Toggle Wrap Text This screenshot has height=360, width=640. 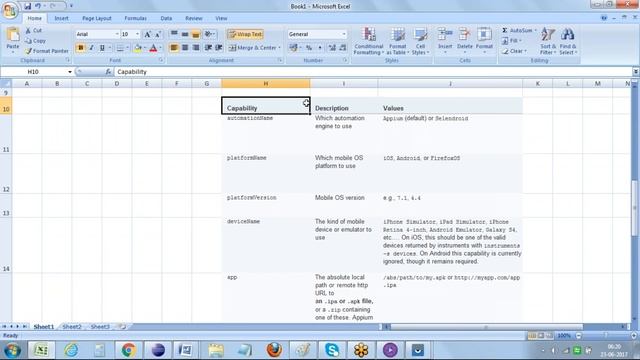tap(245, 34)
